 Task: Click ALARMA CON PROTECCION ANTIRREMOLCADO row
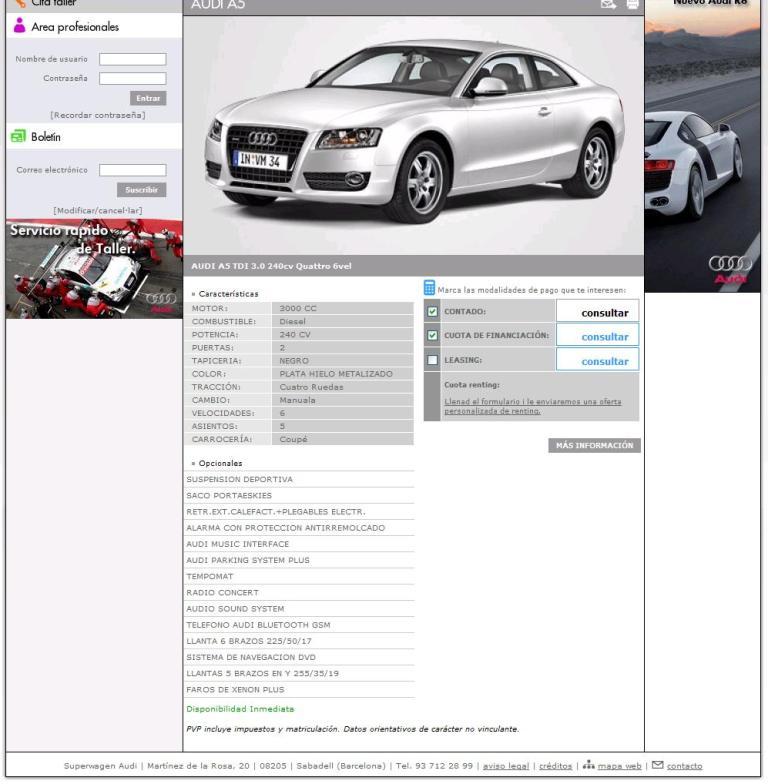coord(299,528)
